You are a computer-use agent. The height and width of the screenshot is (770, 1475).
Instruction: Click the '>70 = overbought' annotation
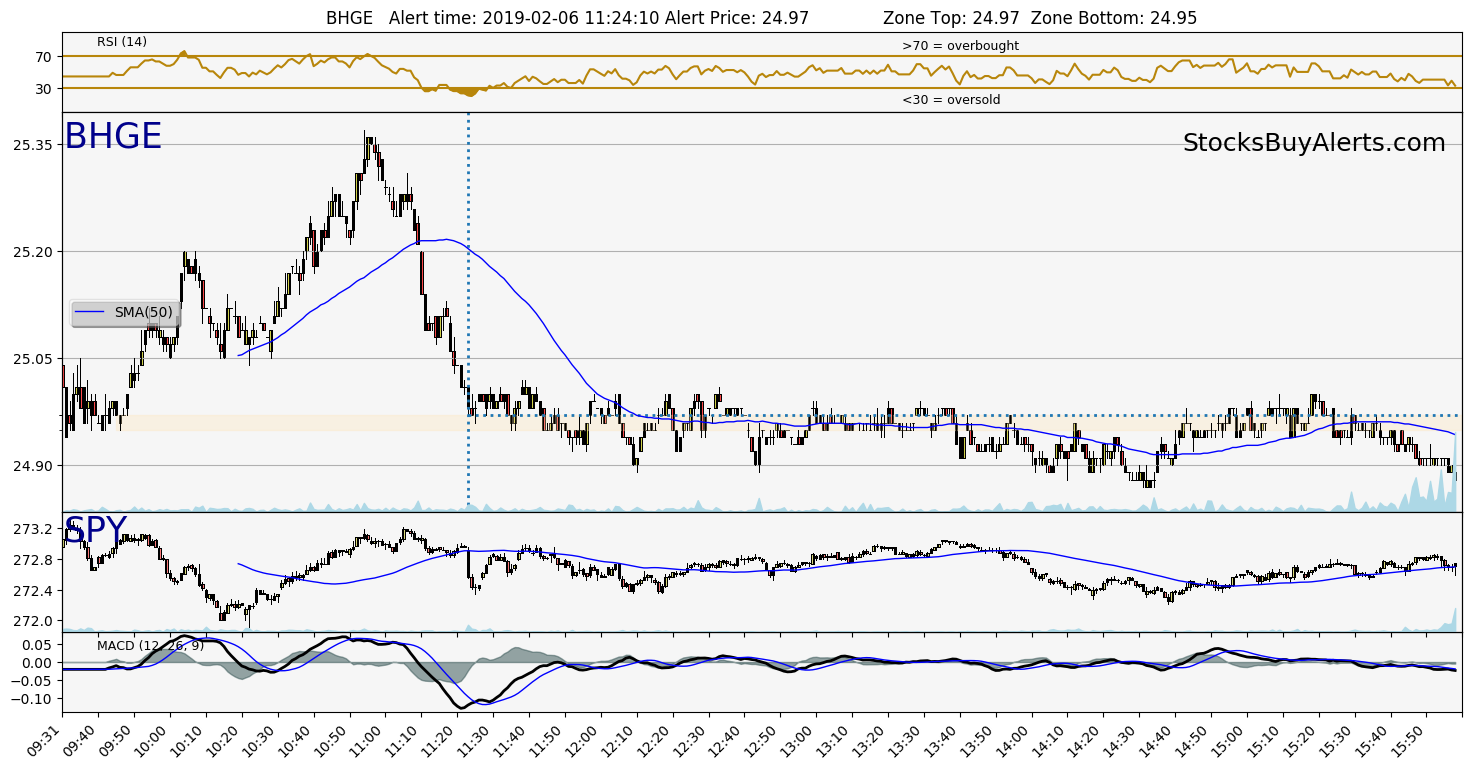(x=960, y=46)
